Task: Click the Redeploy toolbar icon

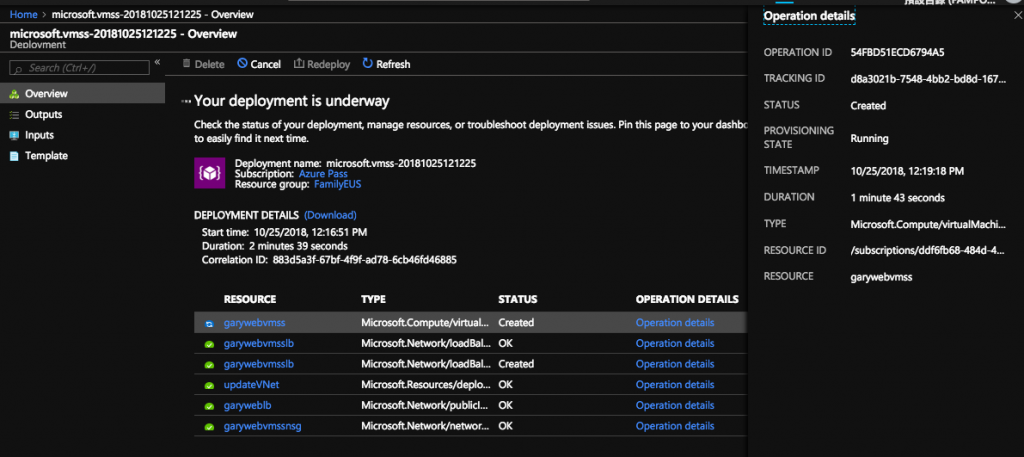Action: (299, 64)
